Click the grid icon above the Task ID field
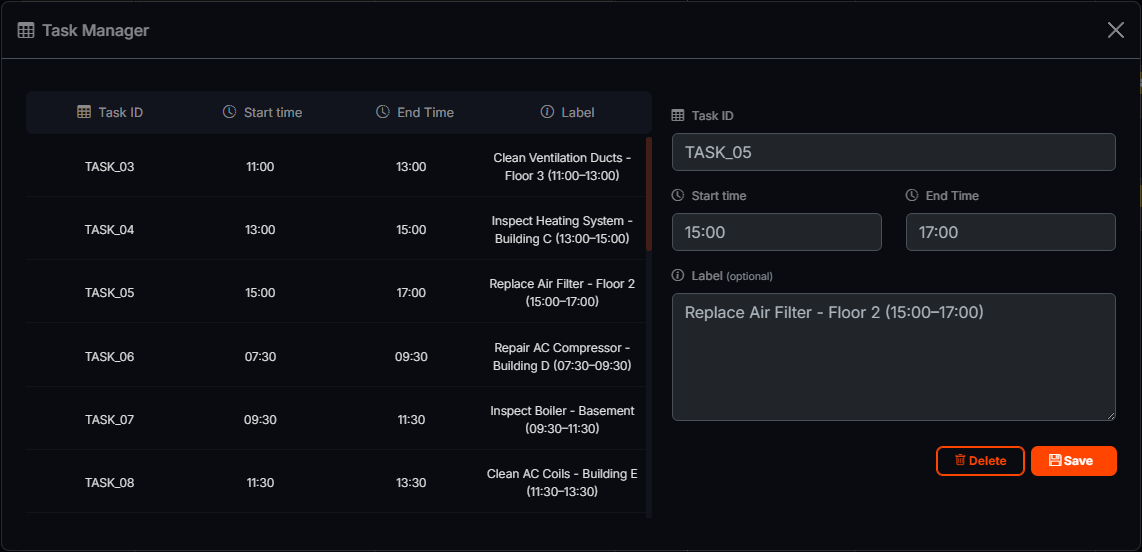The height and width of the screenshot is (552, 1142). (678, 116)
